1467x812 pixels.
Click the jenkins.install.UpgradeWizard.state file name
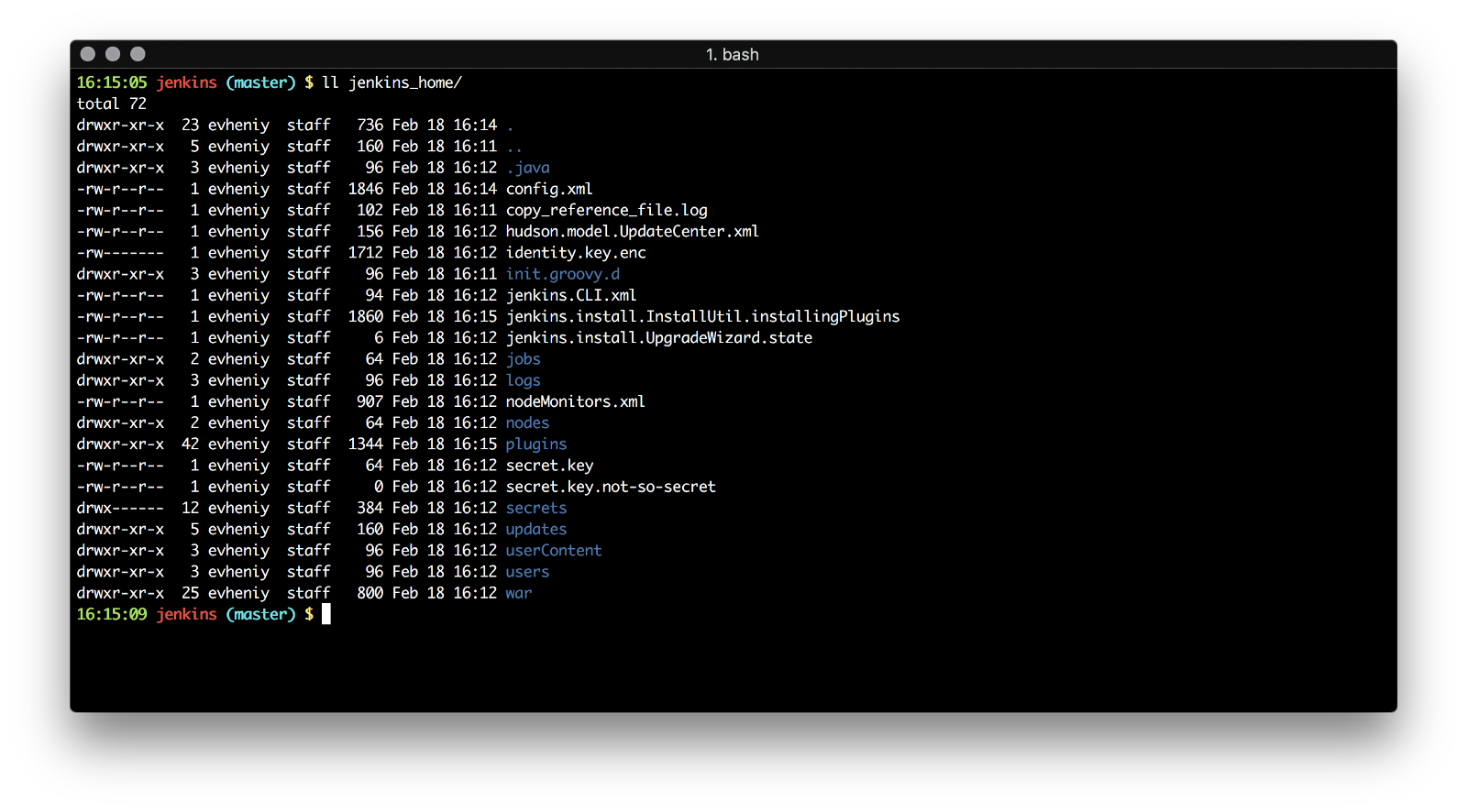(x=659, y=338)
